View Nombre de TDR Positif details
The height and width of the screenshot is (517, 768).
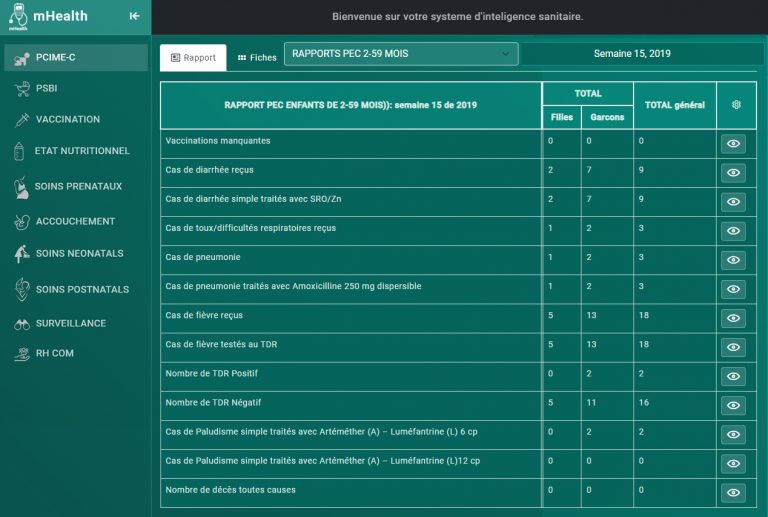[x=733, y=376]
